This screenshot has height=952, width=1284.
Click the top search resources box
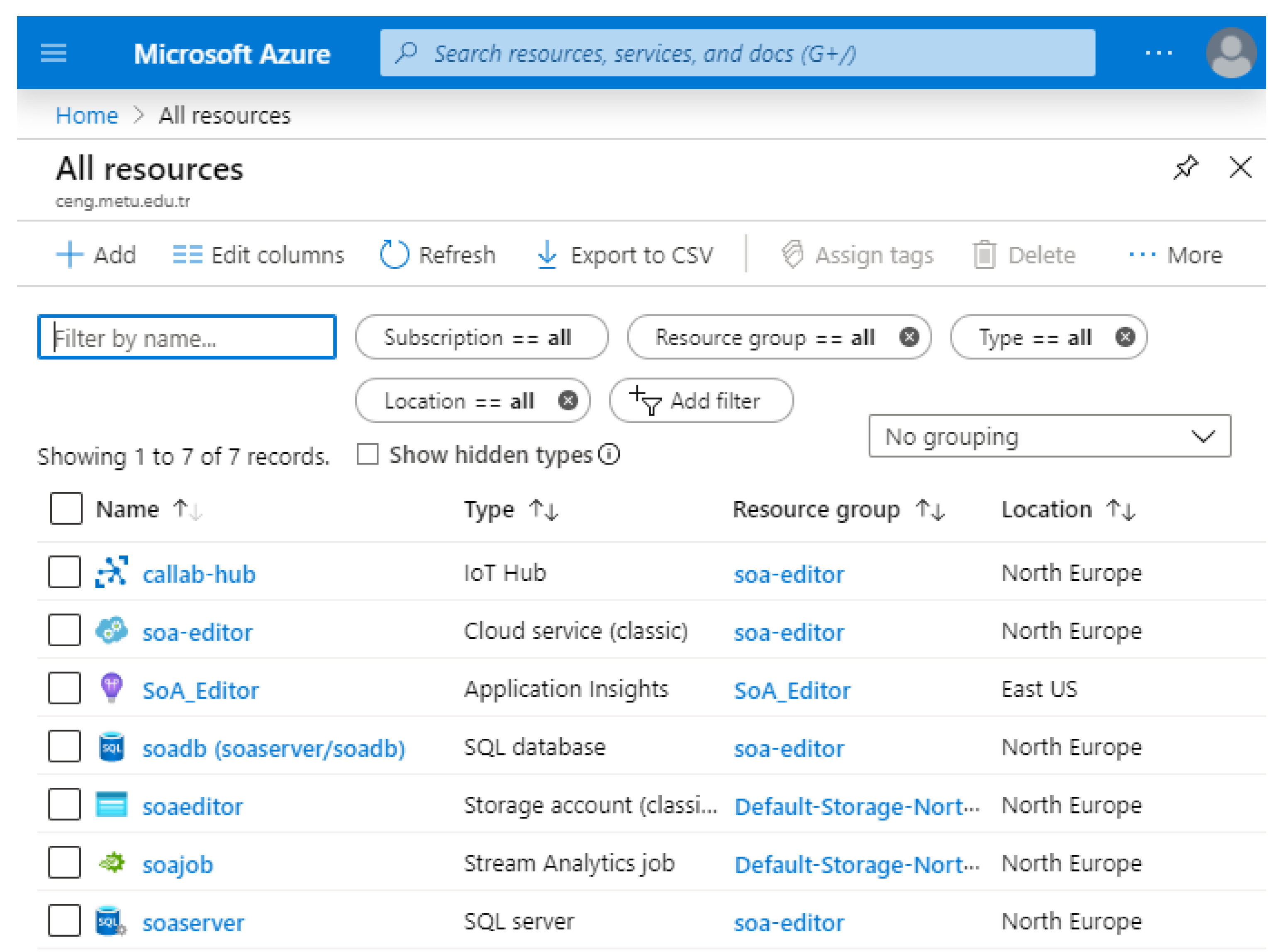[738, 52]
